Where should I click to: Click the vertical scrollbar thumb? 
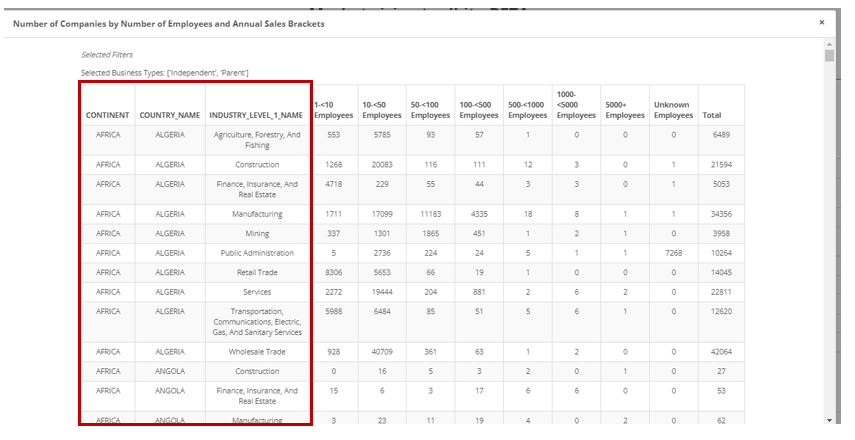click(829, 56)
